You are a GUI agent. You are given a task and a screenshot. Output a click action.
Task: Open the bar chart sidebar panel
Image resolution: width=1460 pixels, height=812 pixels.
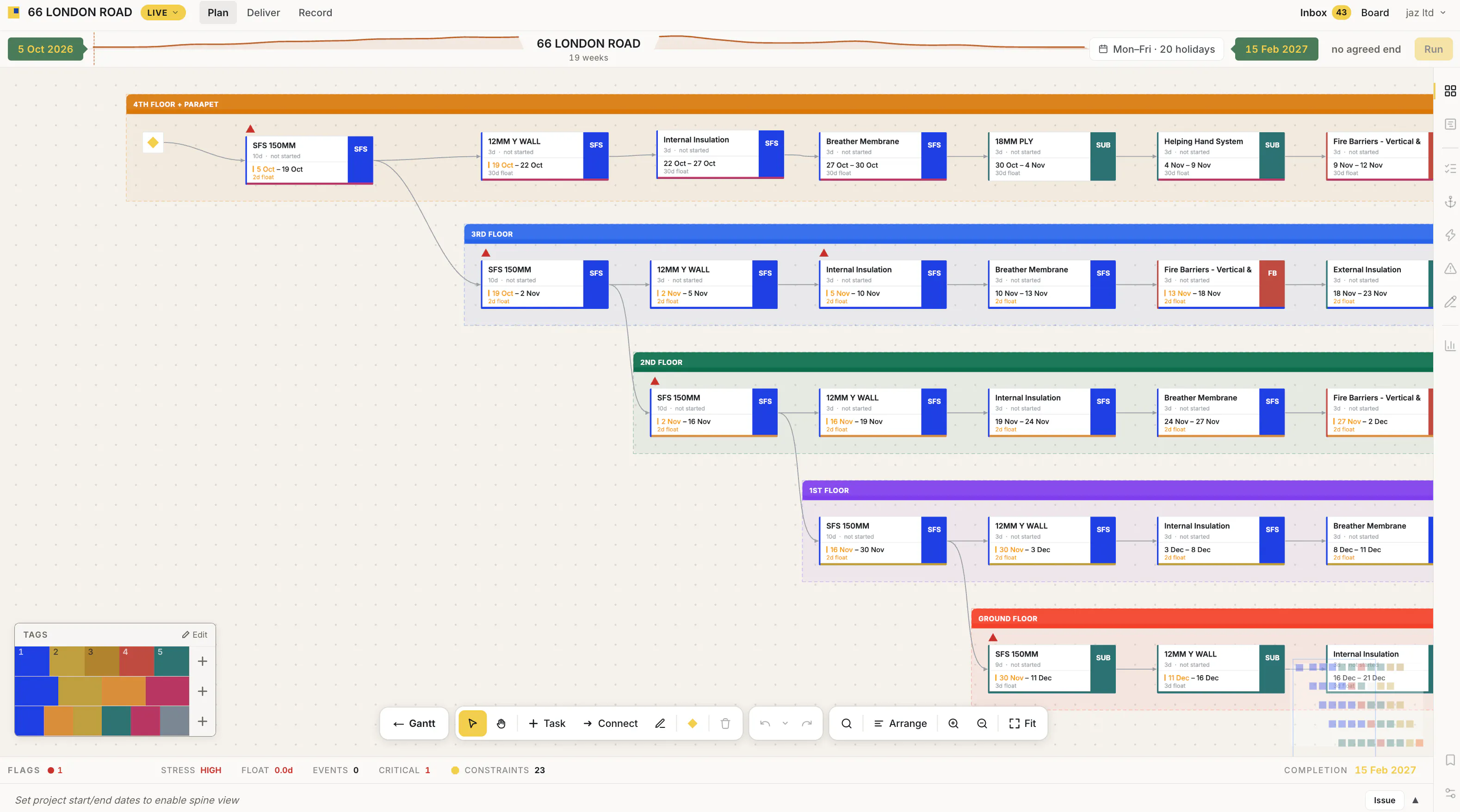tap(1450, 345)
